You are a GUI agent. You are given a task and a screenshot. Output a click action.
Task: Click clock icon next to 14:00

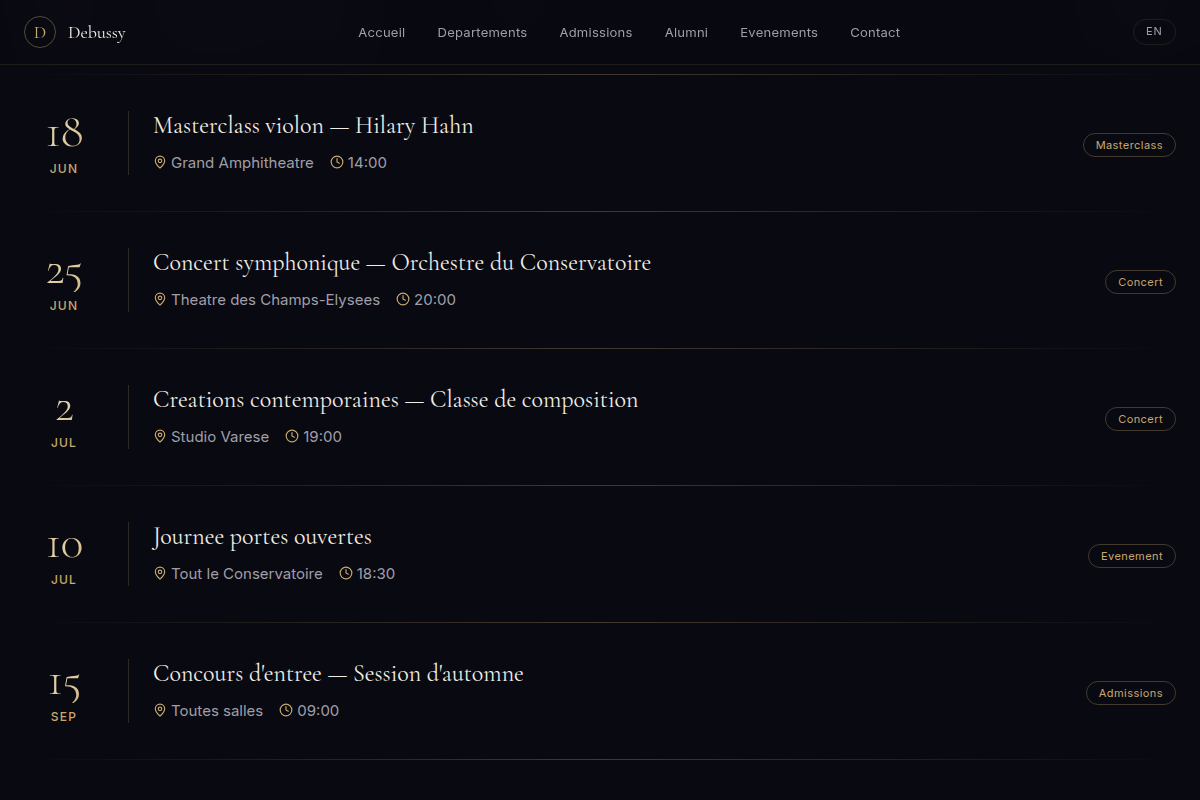point(337,162)
